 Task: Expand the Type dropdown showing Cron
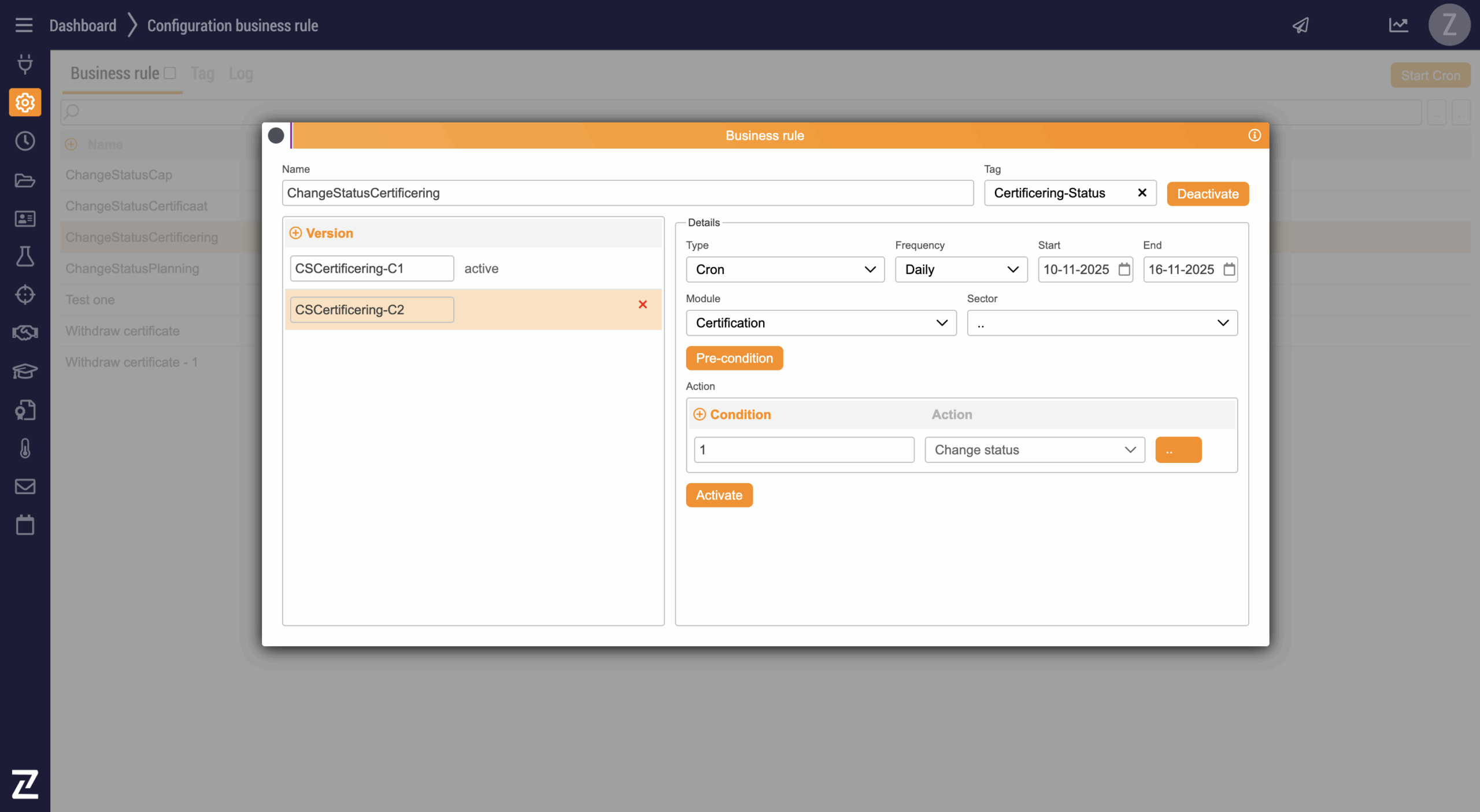coord(785,269)
